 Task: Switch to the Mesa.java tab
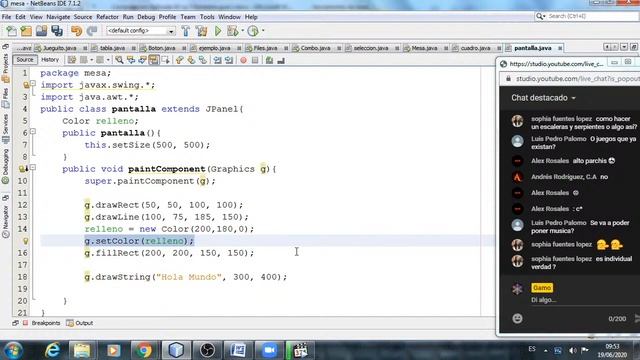tap(424, 48)
